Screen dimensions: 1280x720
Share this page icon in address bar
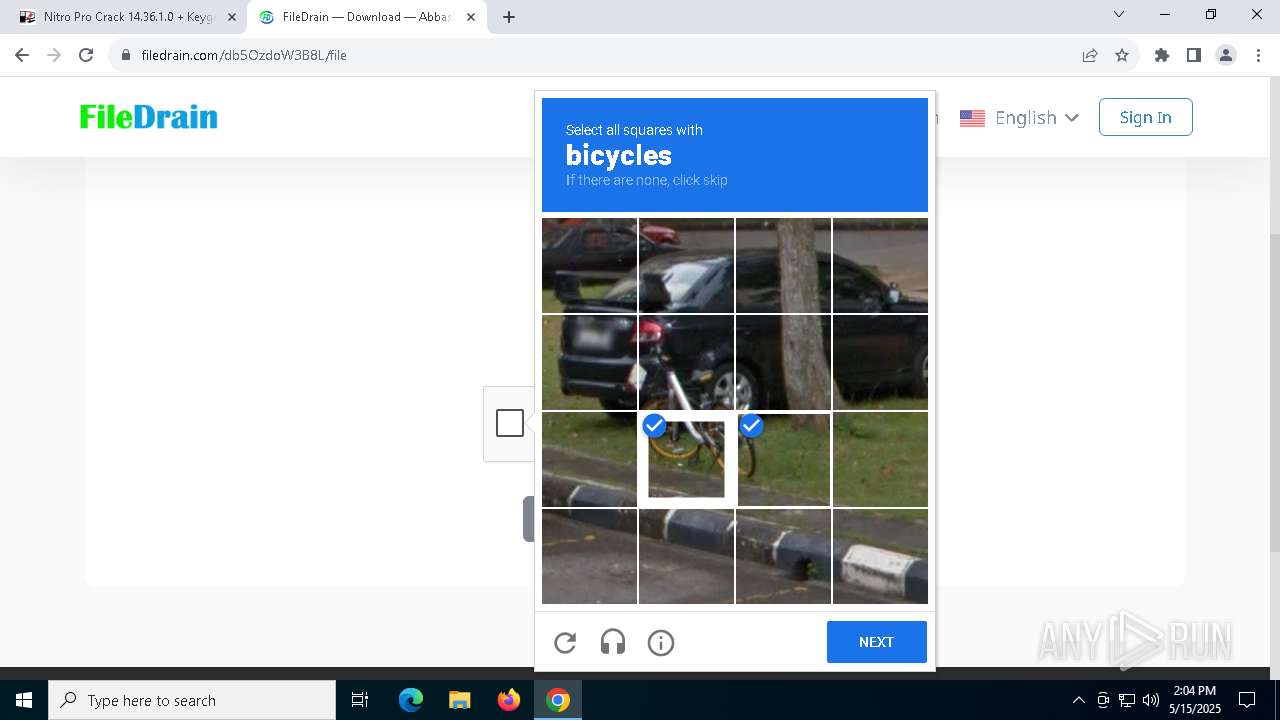[1090, 55]
